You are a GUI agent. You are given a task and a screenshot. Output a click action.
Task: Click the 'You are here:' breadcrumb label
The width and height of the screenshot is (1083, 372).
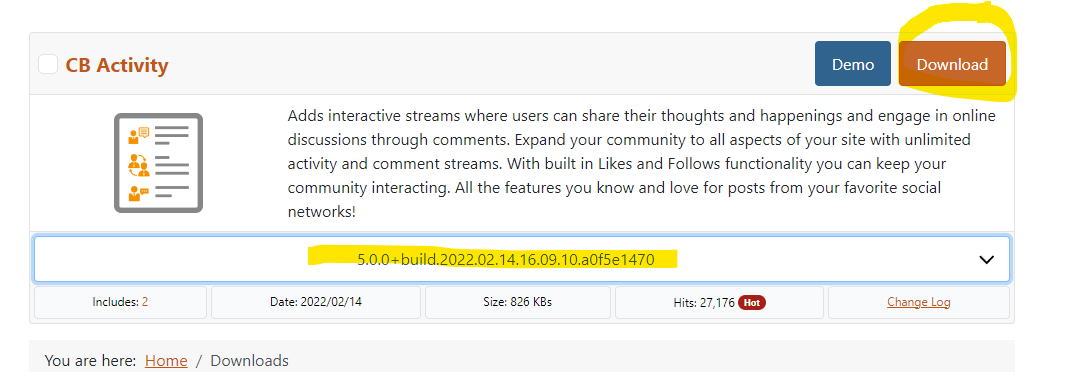(x=90, y=360)
